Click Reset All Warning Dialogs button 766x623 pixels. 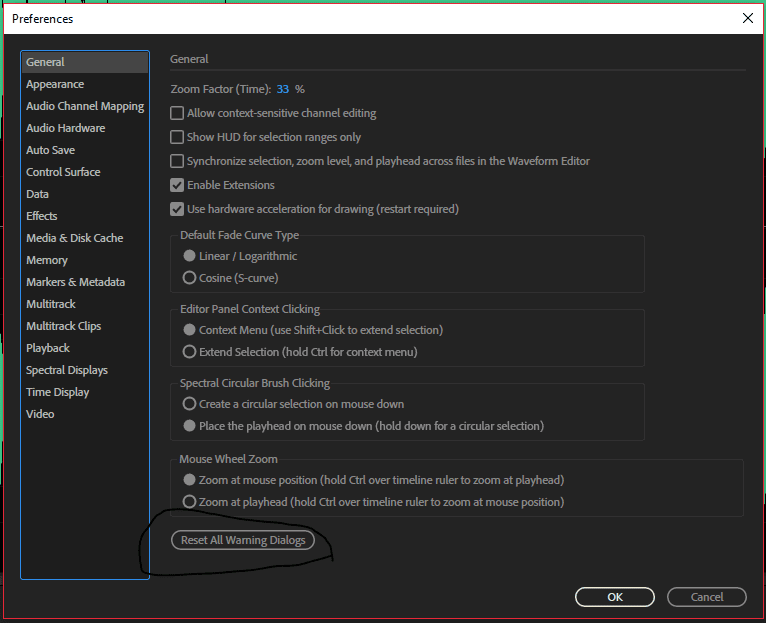click(243, 540)
